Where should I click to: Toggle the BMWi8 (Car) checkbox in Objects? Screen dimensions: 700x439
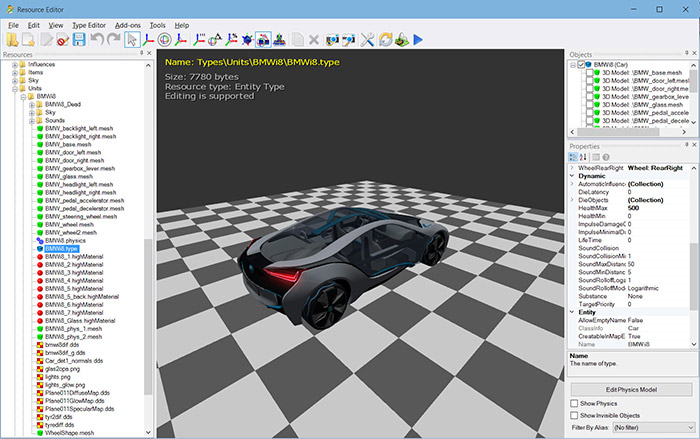(581, 65)
